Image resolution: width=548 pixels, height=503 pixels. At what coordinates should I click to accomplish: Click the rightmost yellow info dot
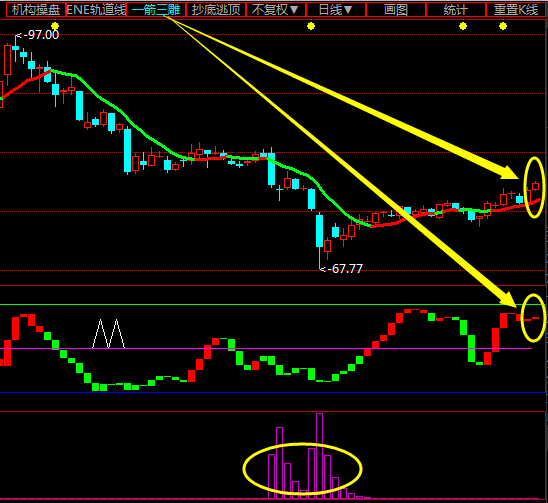(x=503, y=26)
